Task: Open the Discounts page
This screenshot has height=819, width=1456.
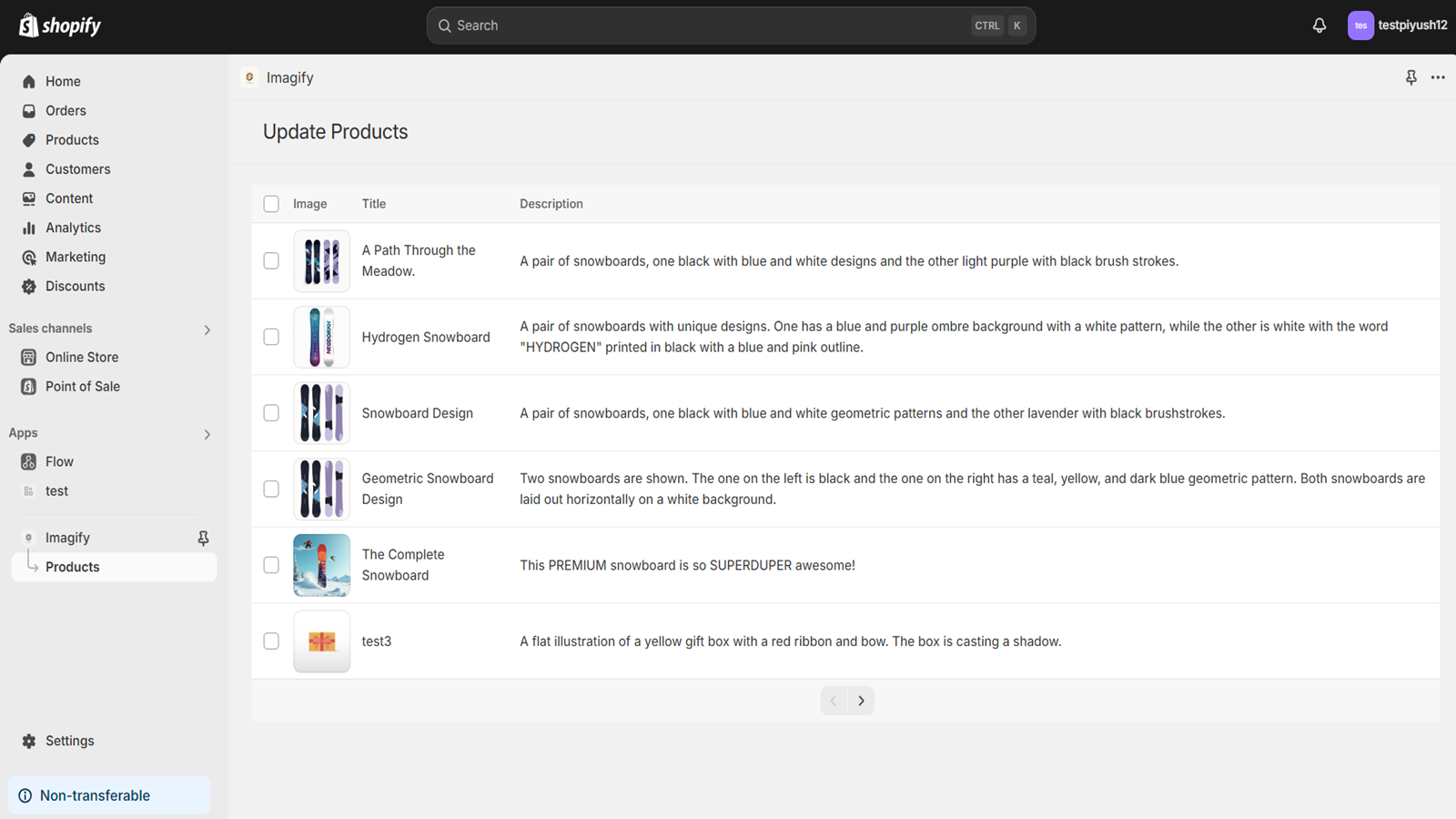Action: click(75, 286)
